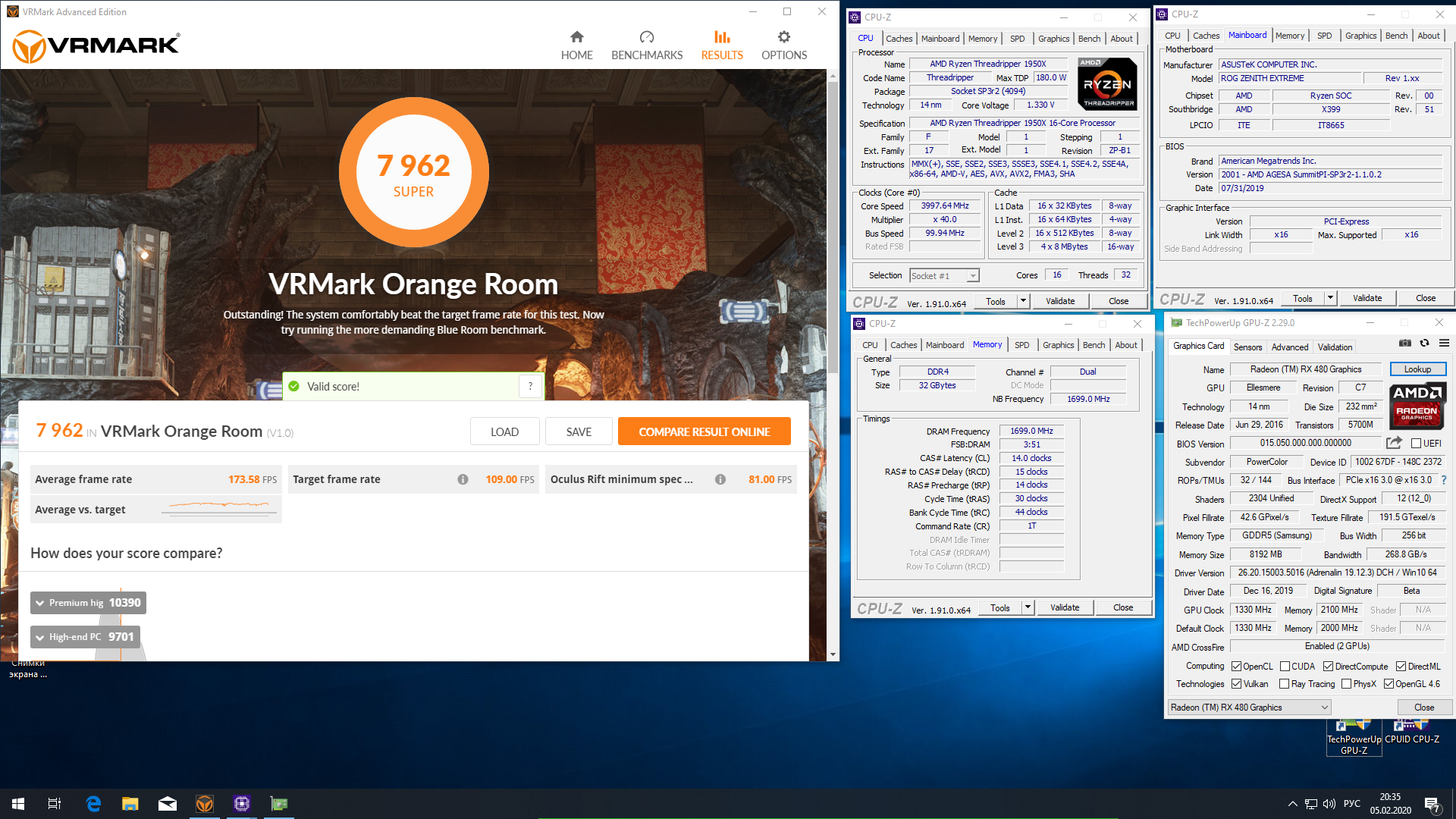This screenshot has width=1456, height=819.
Task: Switch to CPU-Z taskbar icon
Action: click(242, 804)
